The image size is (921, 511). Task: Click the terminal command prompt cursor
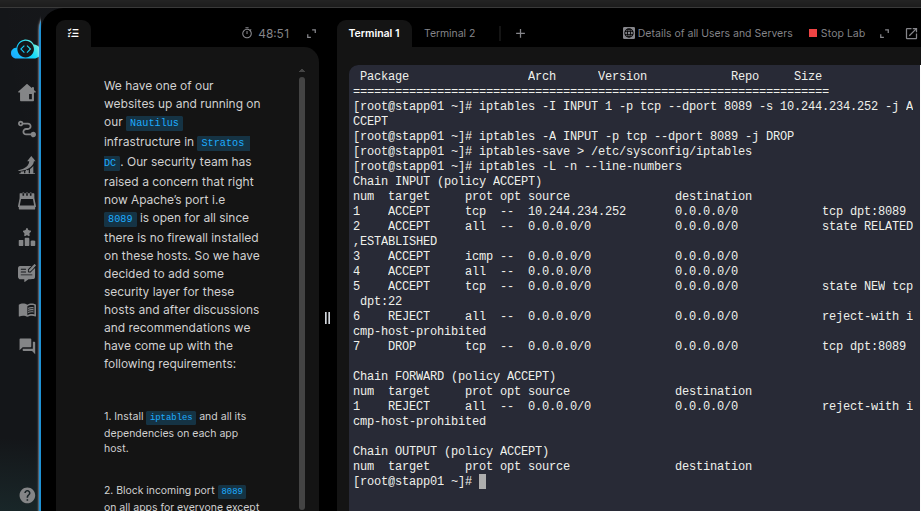(x=482, y=482)
